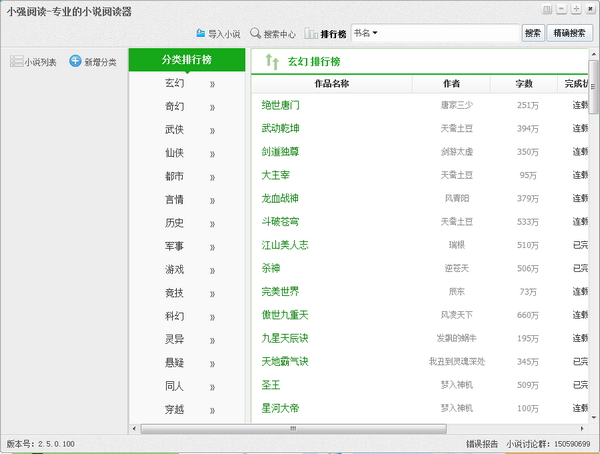Expand the 武侠 category chevron
This screenshot has height=454, width=600.
tap(212, 130)
